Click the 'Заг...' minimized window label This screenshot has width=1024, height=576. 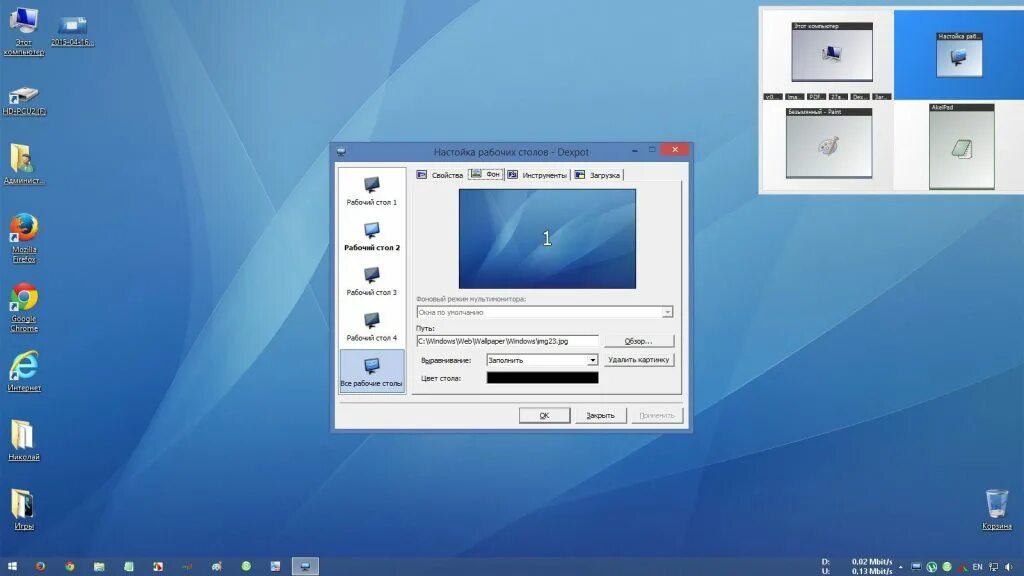tap(882, 97)
